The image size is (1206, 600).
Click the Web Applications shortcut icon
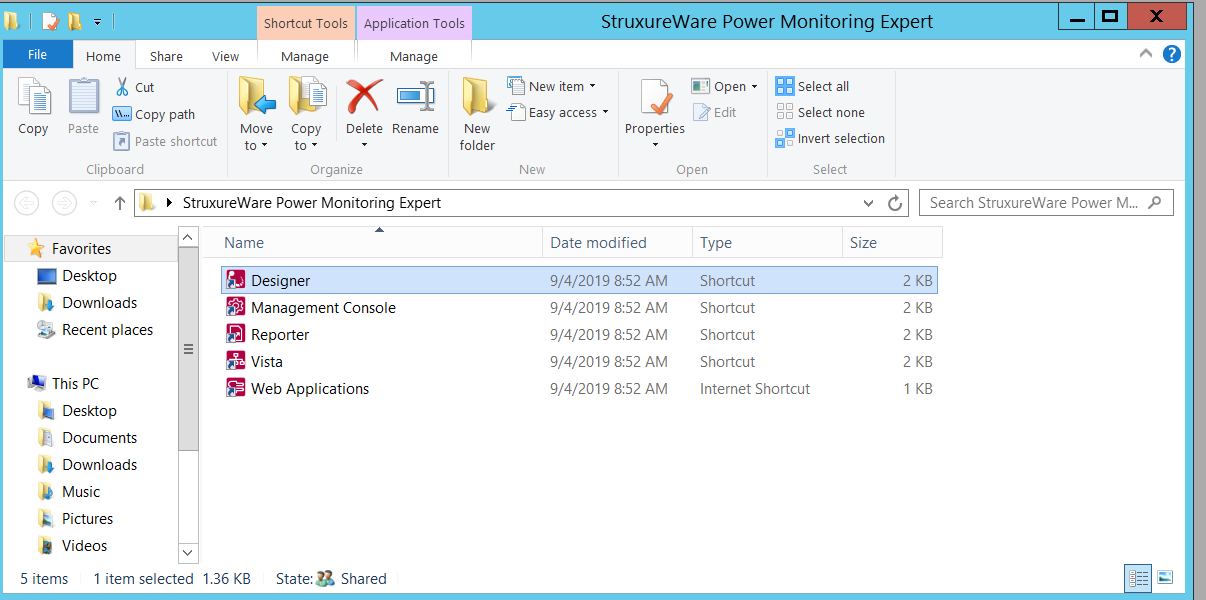click(236, 389)
